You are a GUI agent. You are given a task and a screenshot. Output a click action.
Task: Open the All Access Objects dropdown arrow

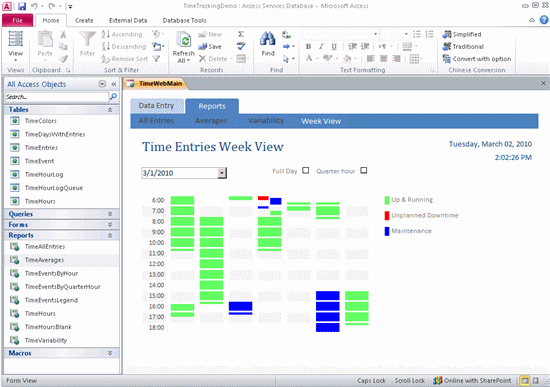click(102, 84)
